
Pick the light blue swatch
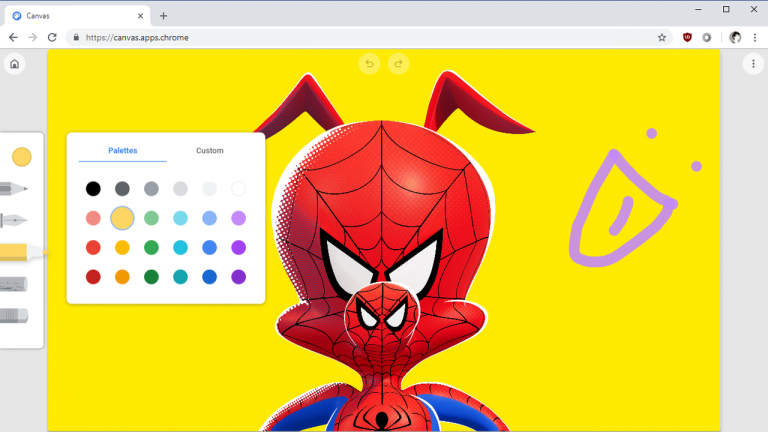[210, 218]
